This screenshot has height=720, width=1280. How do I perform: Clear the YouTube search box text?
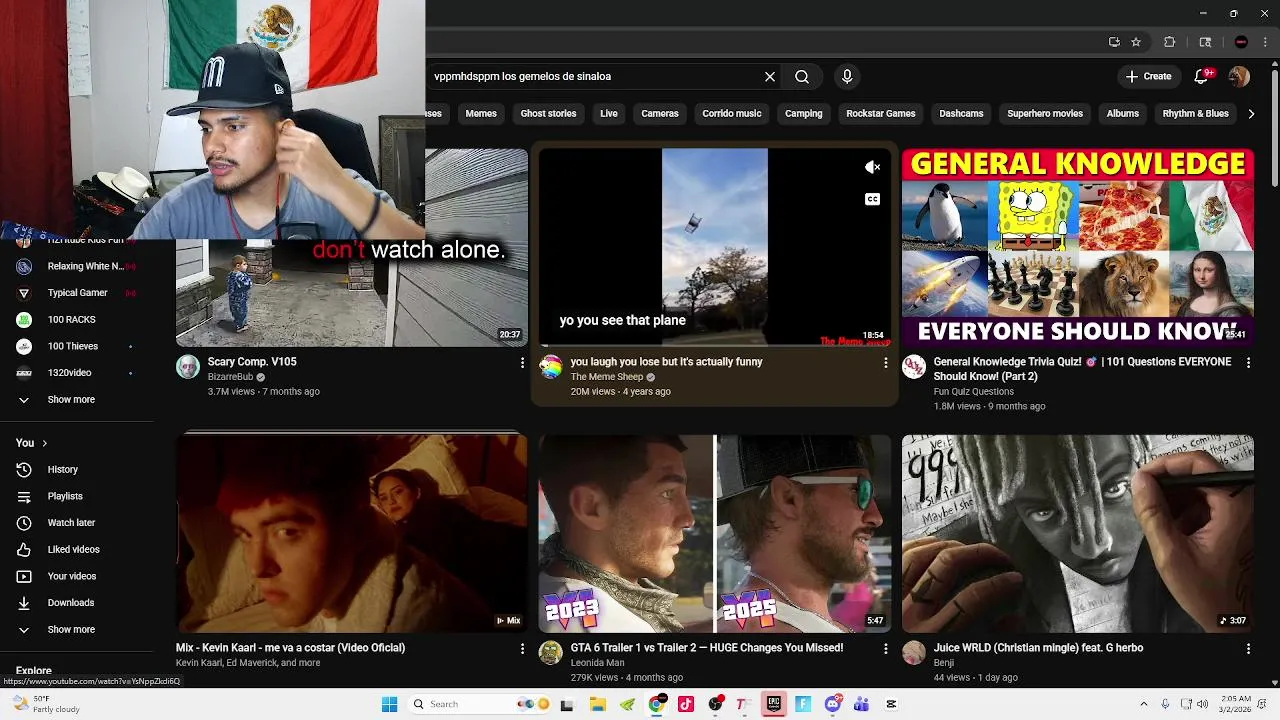click(x=770, y=76)
